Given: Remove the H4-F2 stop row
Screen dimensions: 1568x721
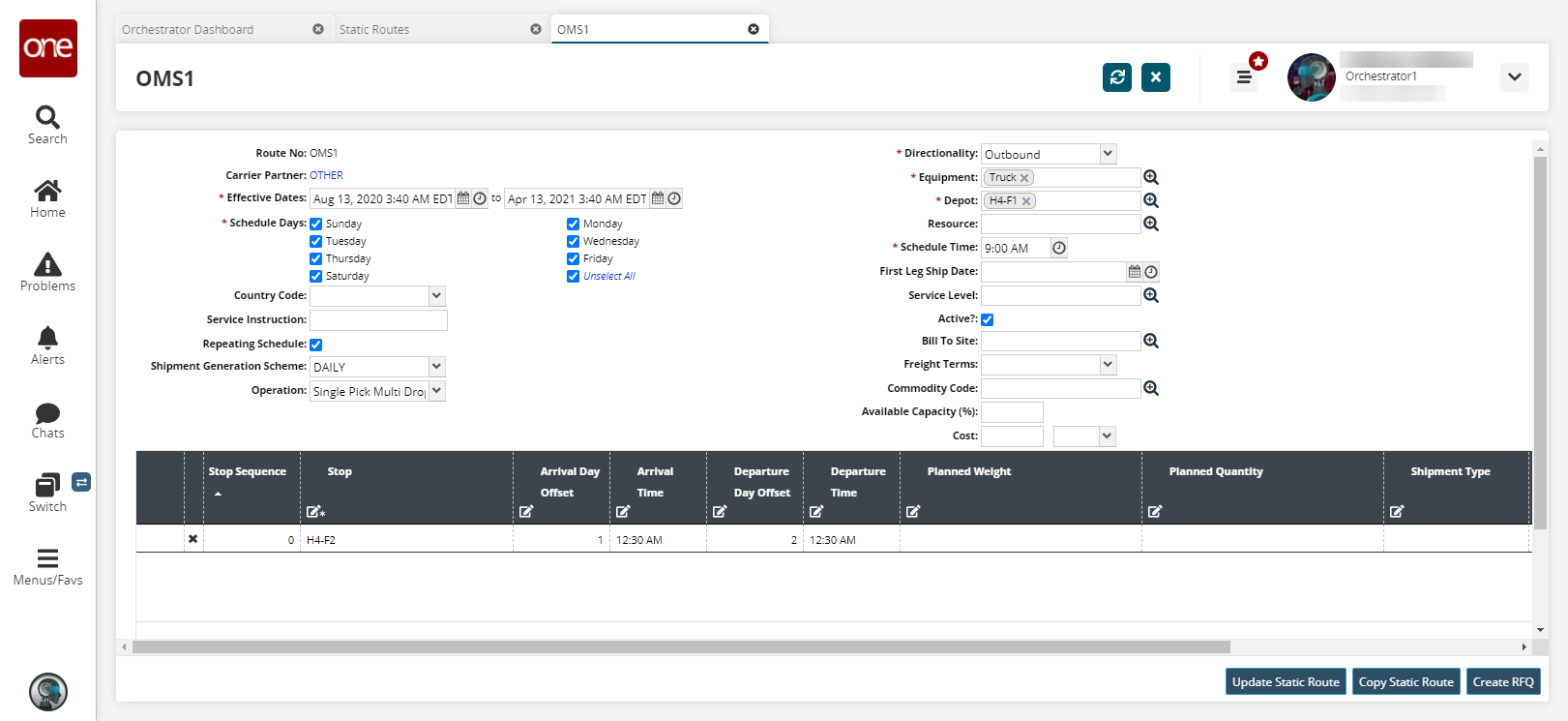Looking at the screenshot, I should [x=192, y=539].
